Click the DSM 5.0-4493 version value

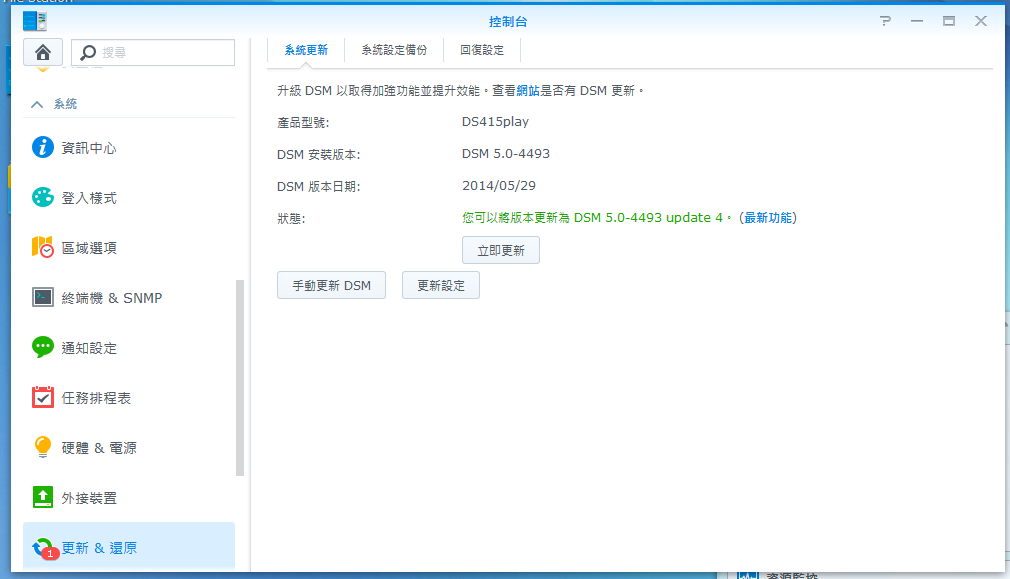pos(506,154)
